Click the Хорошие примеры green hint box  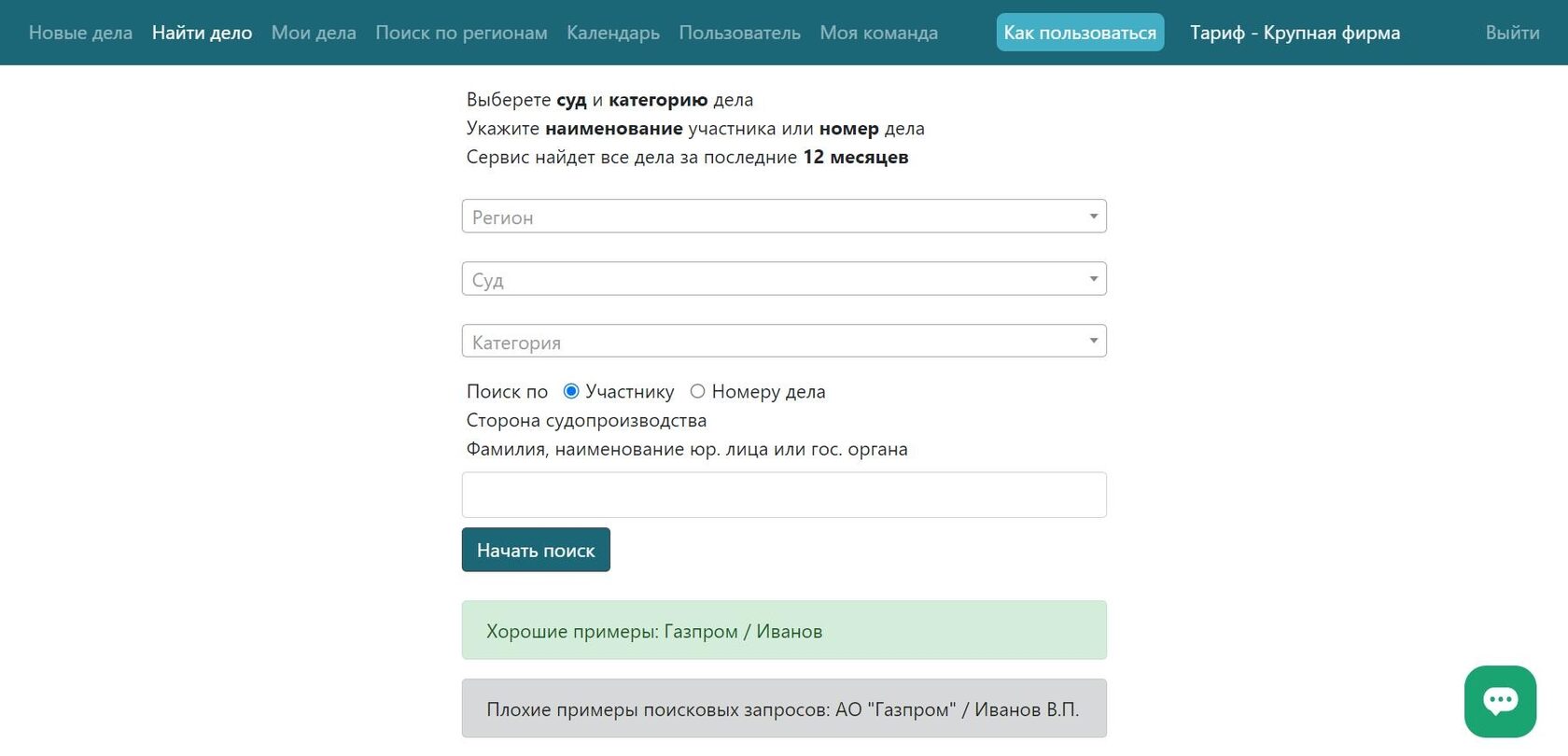[x=784, y=631]
